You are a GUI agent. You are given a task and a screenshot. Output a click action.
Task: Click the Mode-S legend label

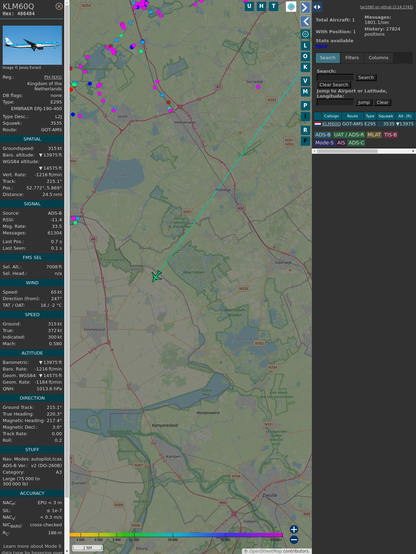pyautogui.click(x=324, y=143)
